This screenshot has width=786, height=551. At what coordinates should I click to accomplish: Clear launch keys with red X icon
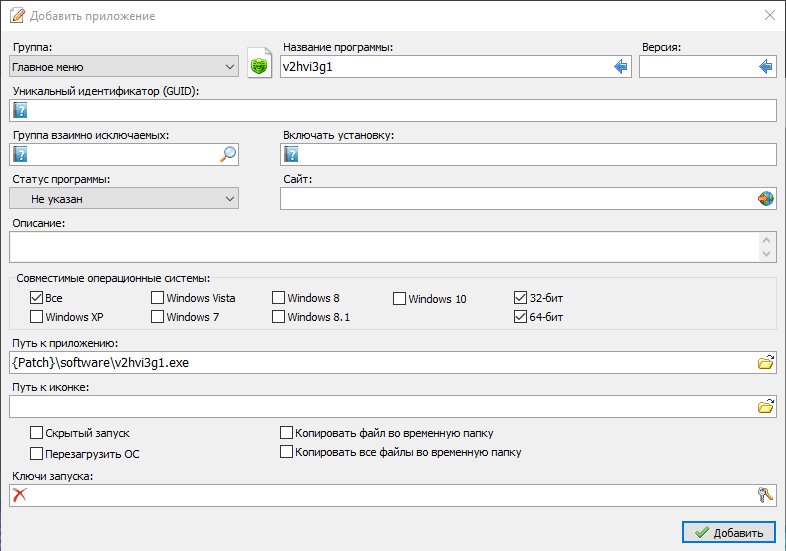click(20, 495)
